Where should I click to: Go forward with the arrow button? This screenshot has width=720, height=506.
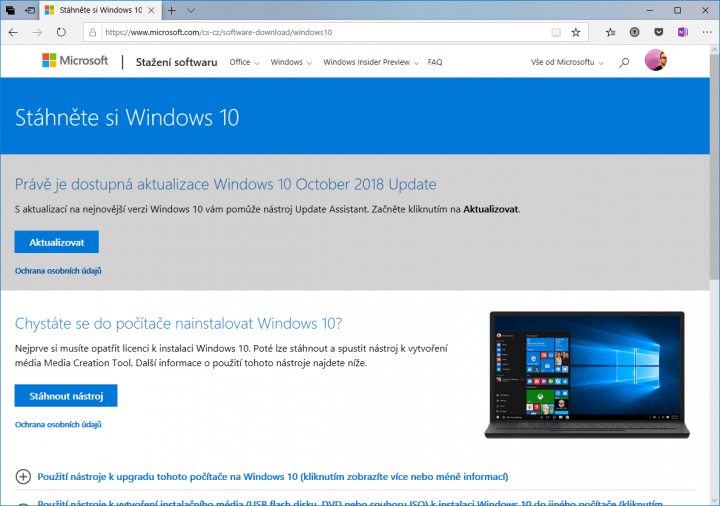(x=37, y=32)
